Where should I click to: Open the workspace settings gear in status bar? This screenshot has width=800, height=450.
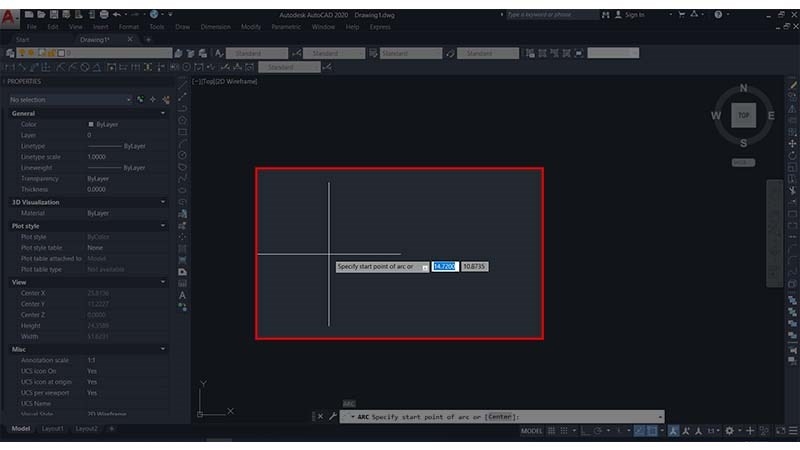pos(730,431)
